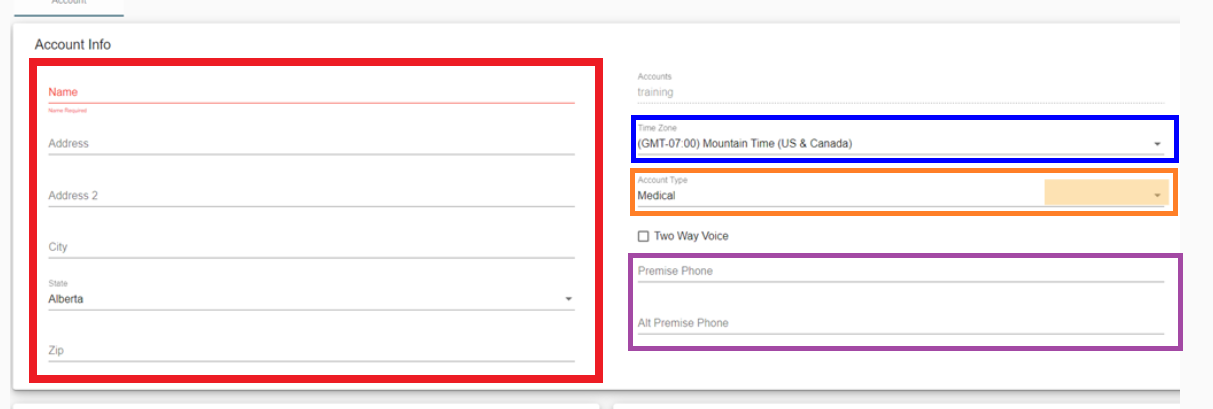Click the Premise Phone field
The width and height of the screenshot is (1213, 409).
pyautogui.click(x=900, y=272)
